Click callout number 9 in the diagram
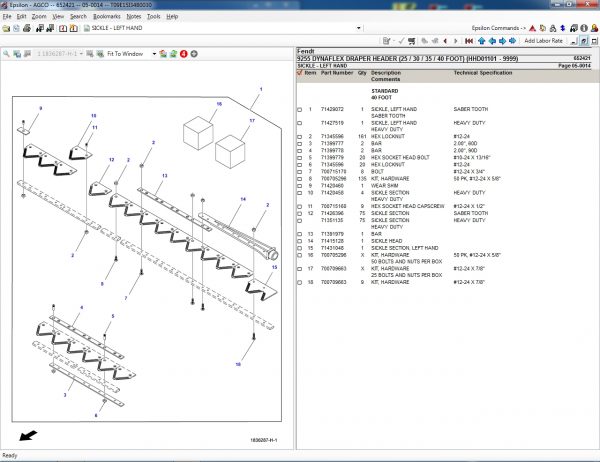Image resolution: width=600 pixels, height=462 pixels. (41, 108)
